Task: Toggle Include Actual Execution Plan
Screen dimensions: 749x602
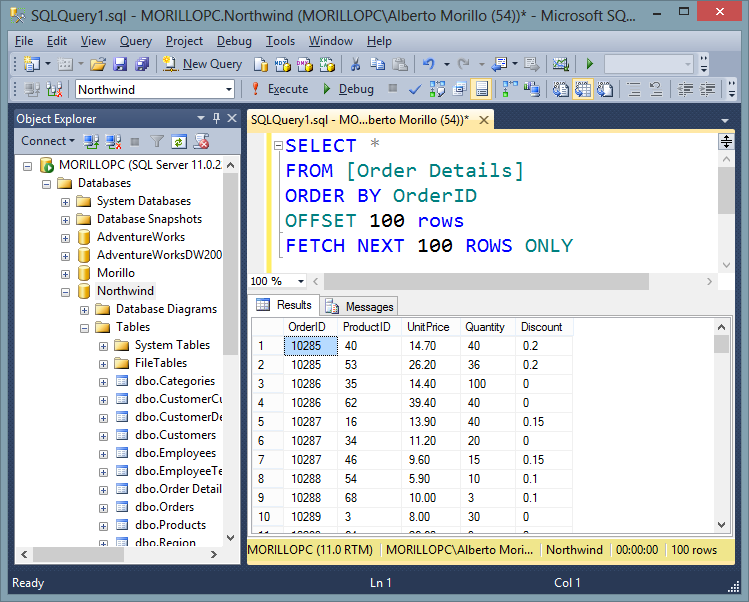Action: point(510,89)
